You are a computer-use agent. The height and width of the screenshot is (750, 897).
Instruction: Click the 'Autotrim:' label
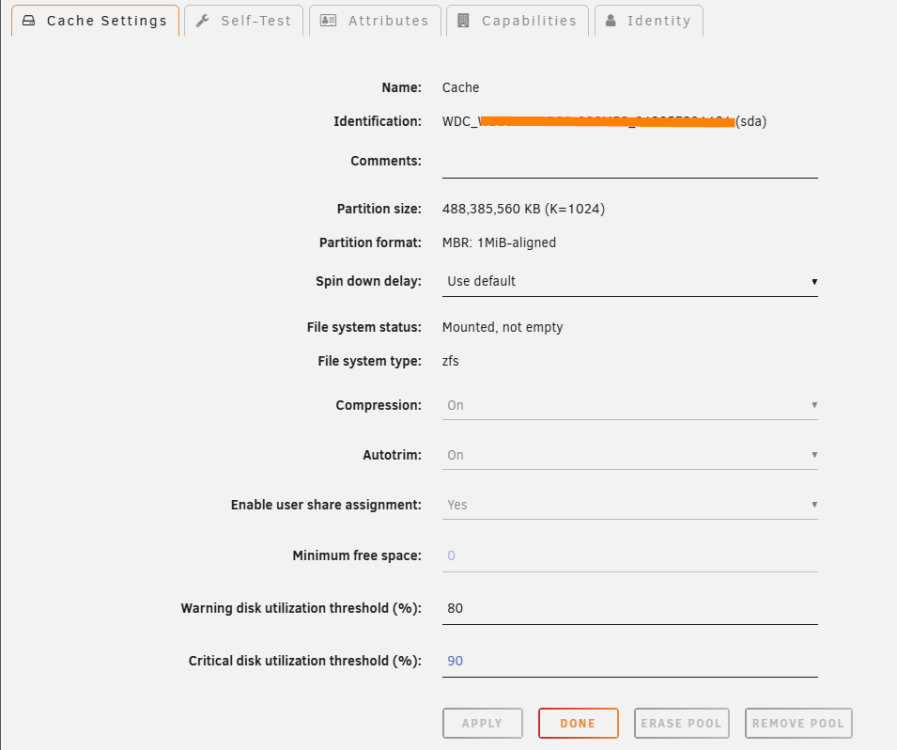392,455
